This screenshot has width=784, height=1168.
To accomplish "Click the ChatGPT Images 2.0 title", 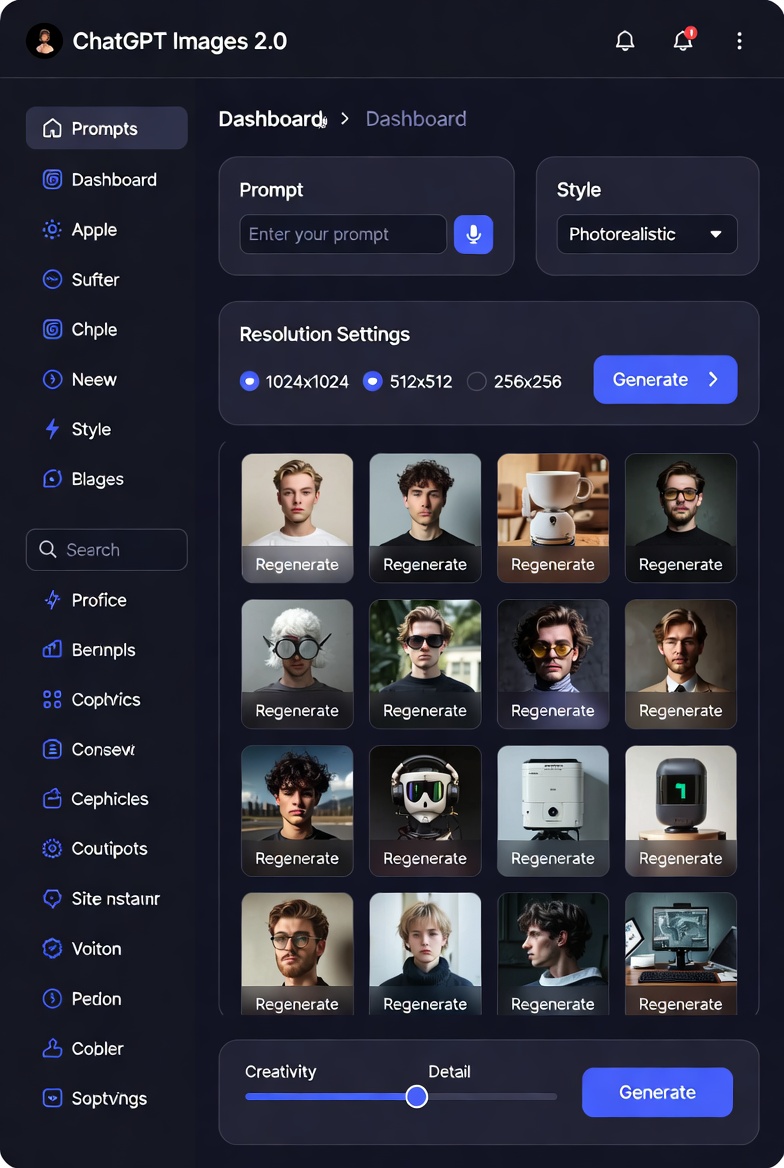I will 180,41.
